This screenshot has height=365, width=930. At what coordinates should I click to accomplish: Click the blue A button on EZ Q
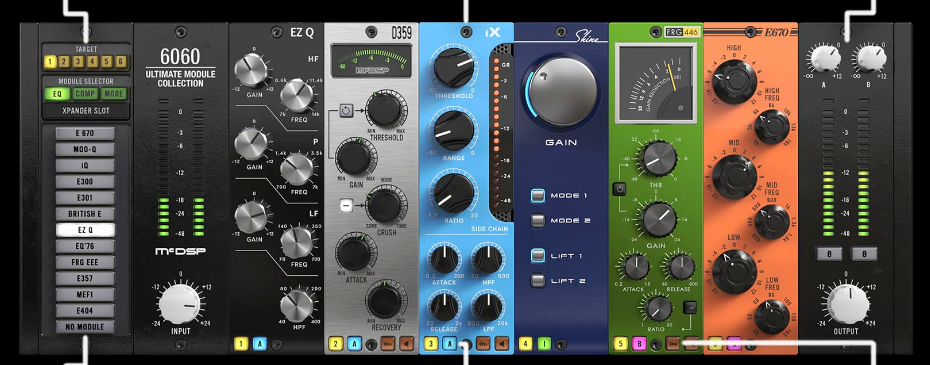point(260,344)
